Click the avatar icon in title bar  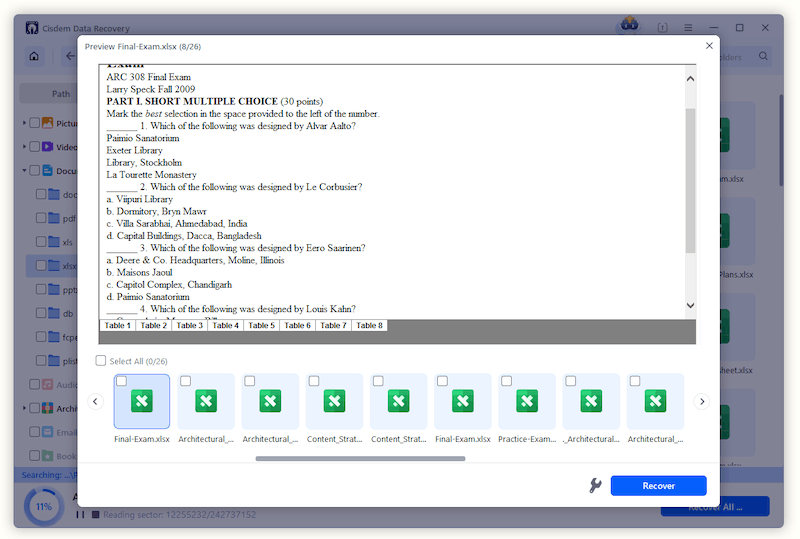point(629,24)
